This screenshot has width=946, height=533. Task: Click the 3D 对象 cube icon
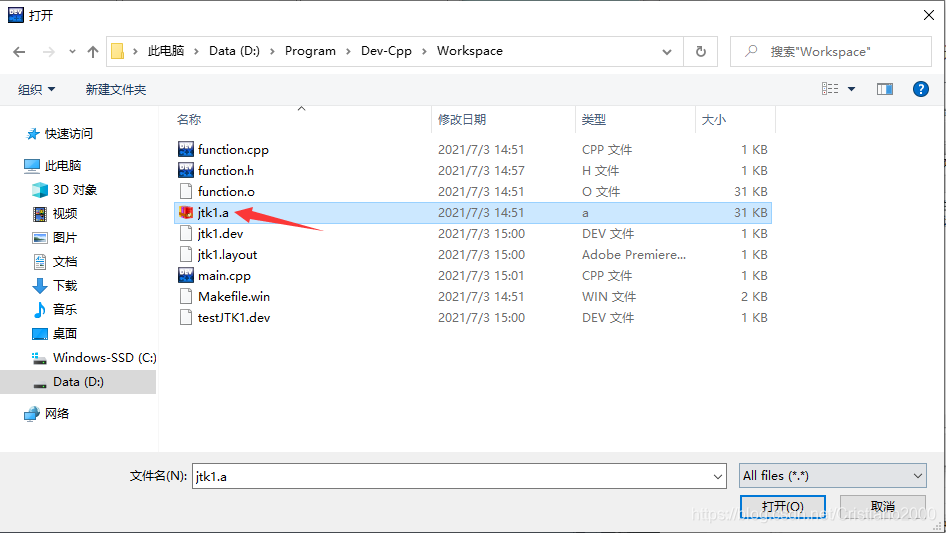(x=40, y=190)
